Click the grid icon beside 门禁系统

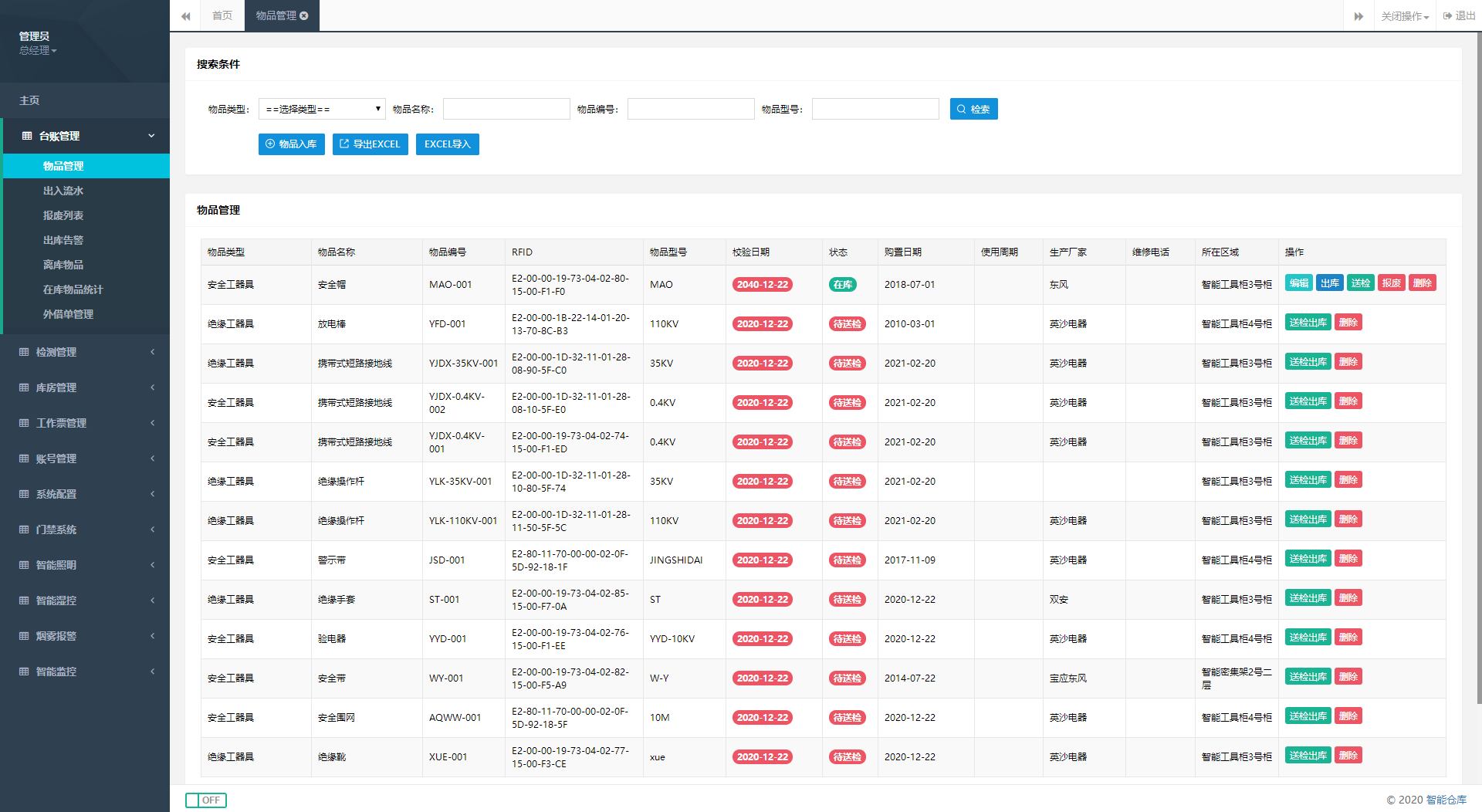coord(24,529)
